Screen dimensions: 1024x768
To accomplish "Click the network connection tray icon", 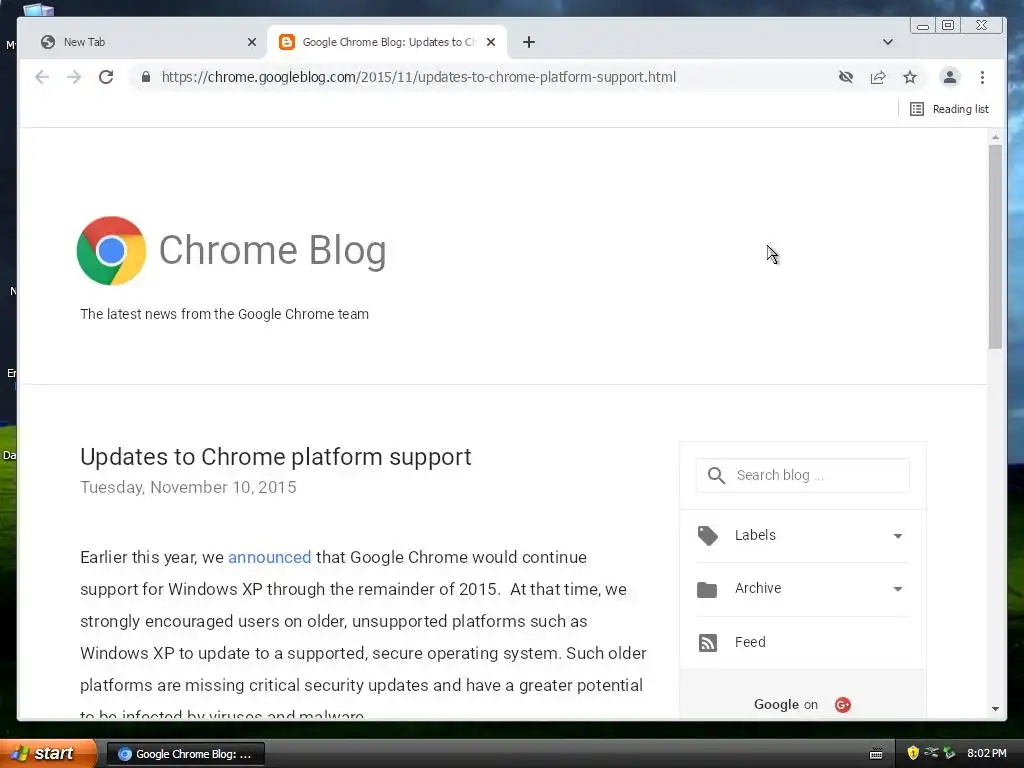I will pos(931,753).
